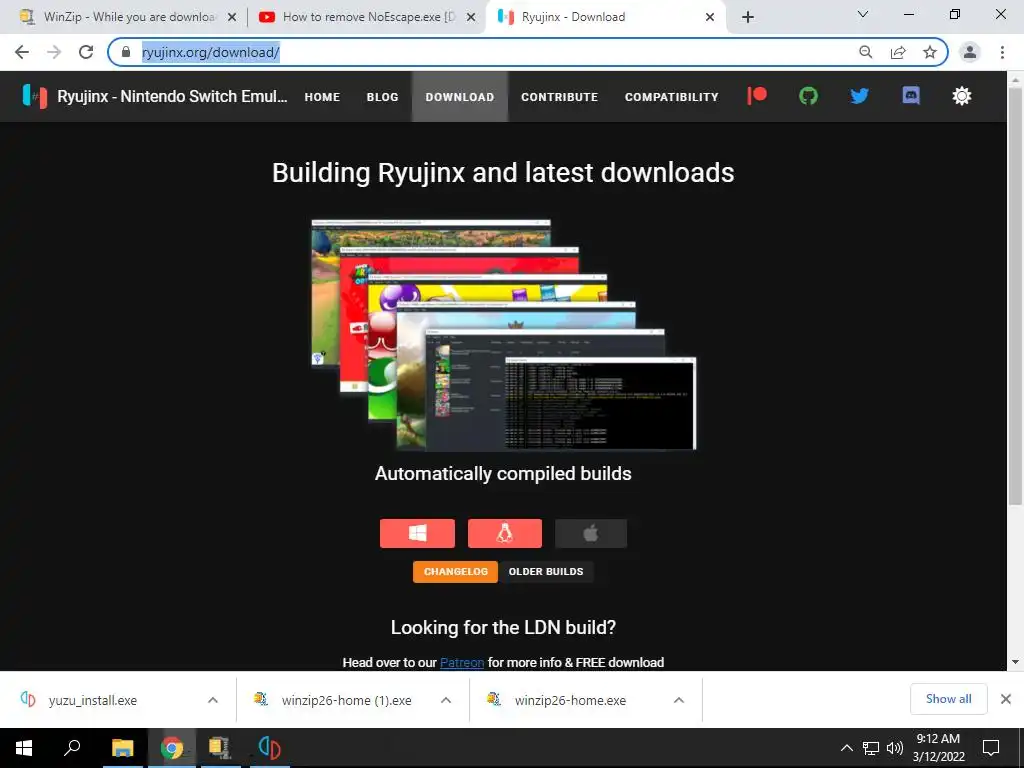Viewport: 1024px width, 768px height.
Task: Click the browser forward arrow
Action: tap(54, 52)
